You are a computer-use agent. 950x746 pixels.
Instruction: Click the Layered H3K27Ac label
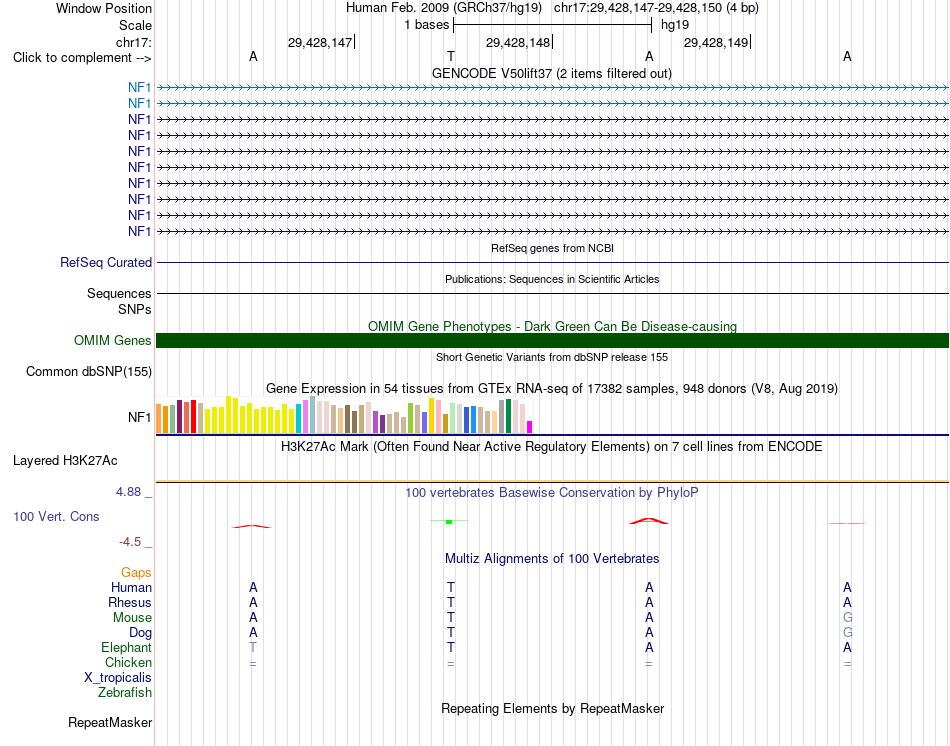coord(65,461)
